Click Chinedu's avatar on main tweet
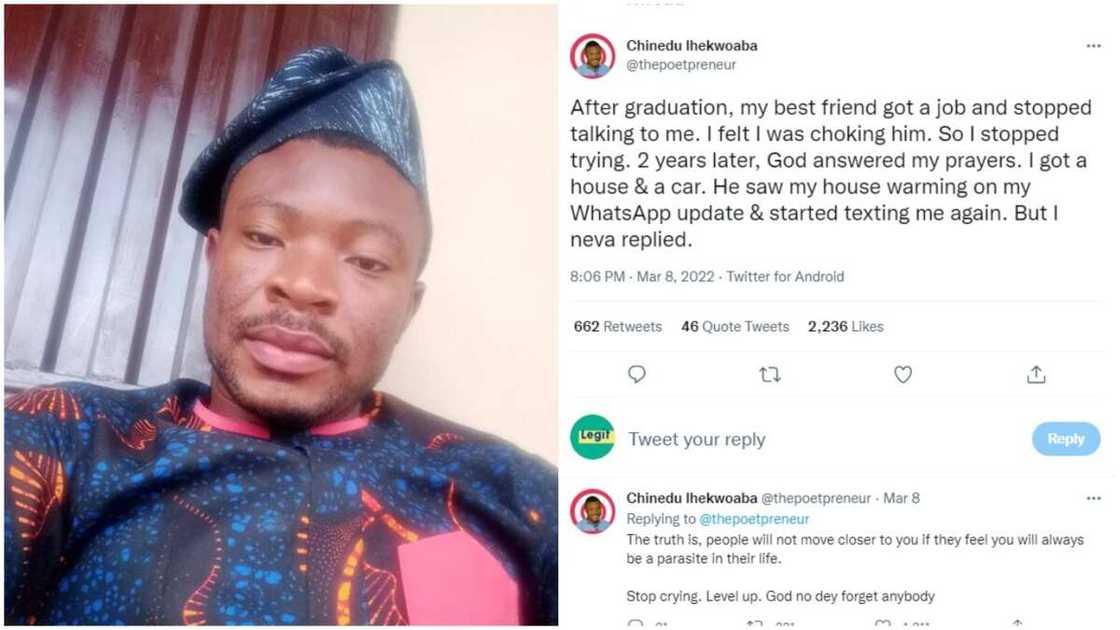The image size is (1120, 630). (592, 55)
